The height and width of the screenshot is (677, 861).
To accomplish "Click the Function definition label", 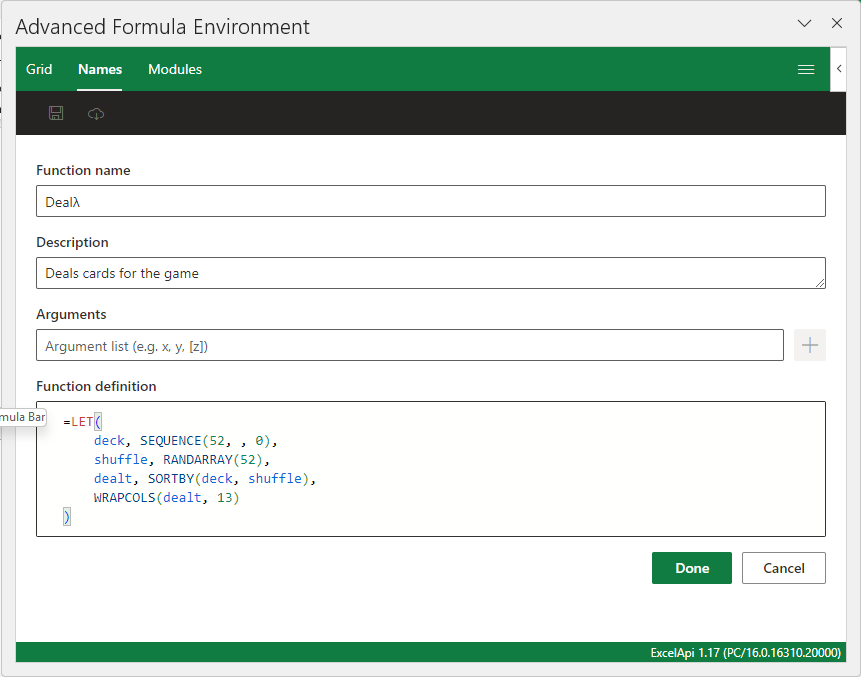I will pos(96,386).
